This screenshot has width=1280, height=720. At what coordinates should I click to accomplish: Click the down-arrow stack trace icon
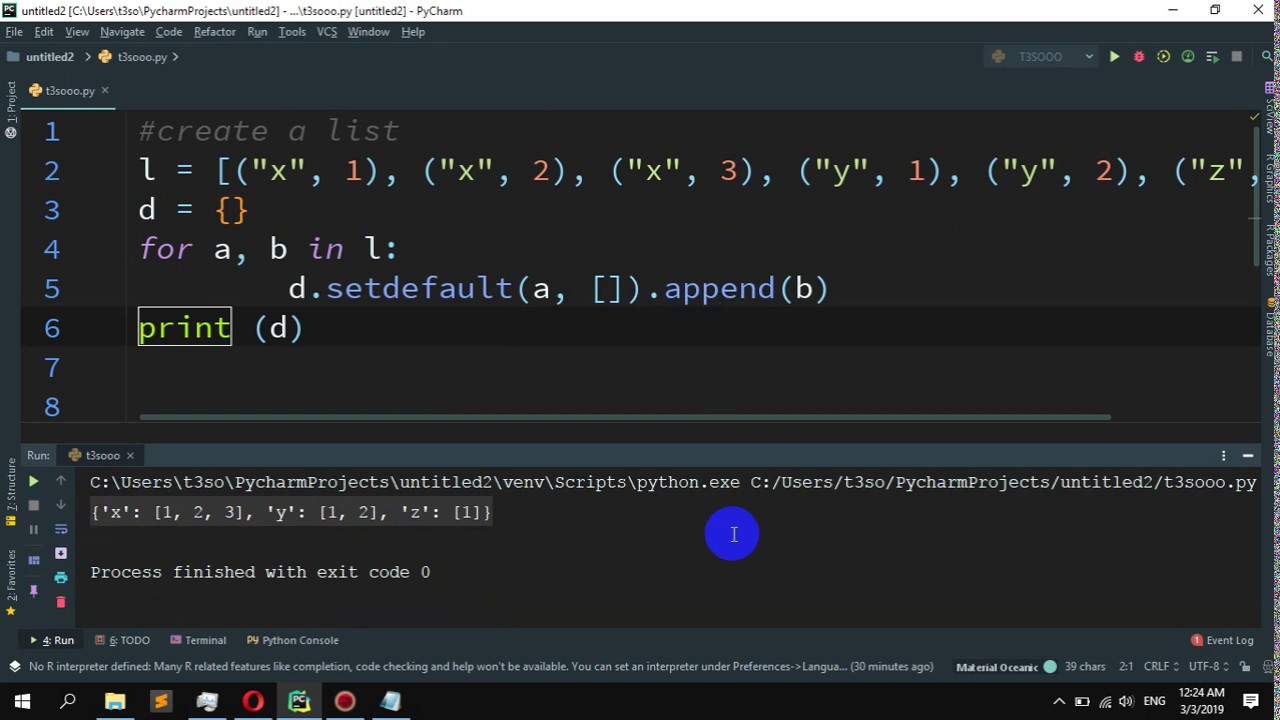pyautogui.click(x=61, y=505)
